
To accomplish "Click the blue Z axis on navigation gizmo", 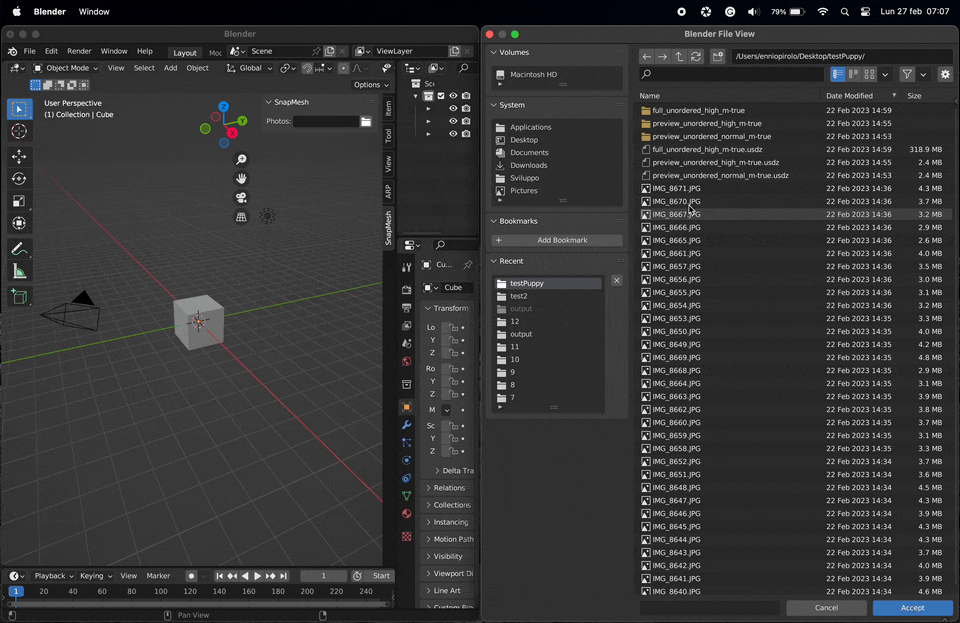I will pyautogui.click(x=223, y=106).
